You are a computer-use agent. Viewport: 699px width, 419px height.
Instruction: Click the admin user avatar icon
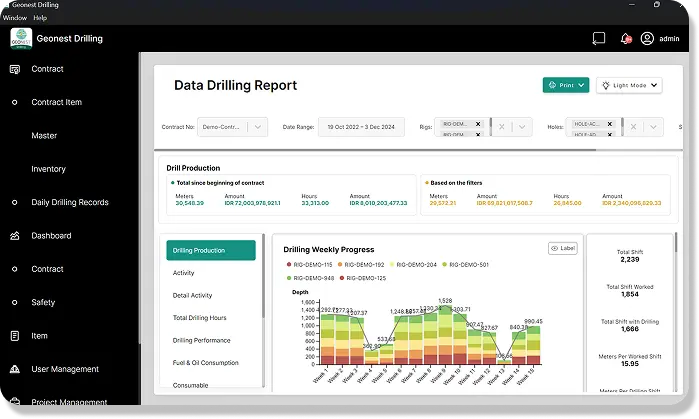647,39
